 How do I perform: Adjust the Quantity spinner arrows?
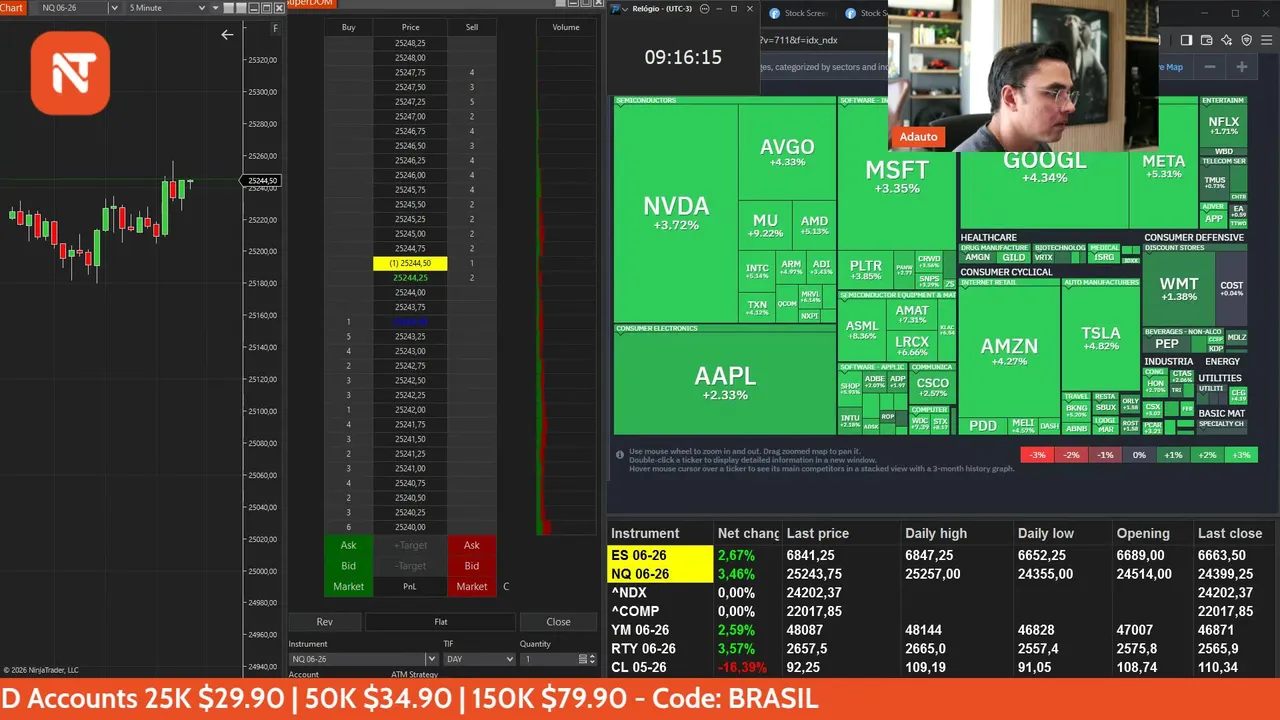593,659
